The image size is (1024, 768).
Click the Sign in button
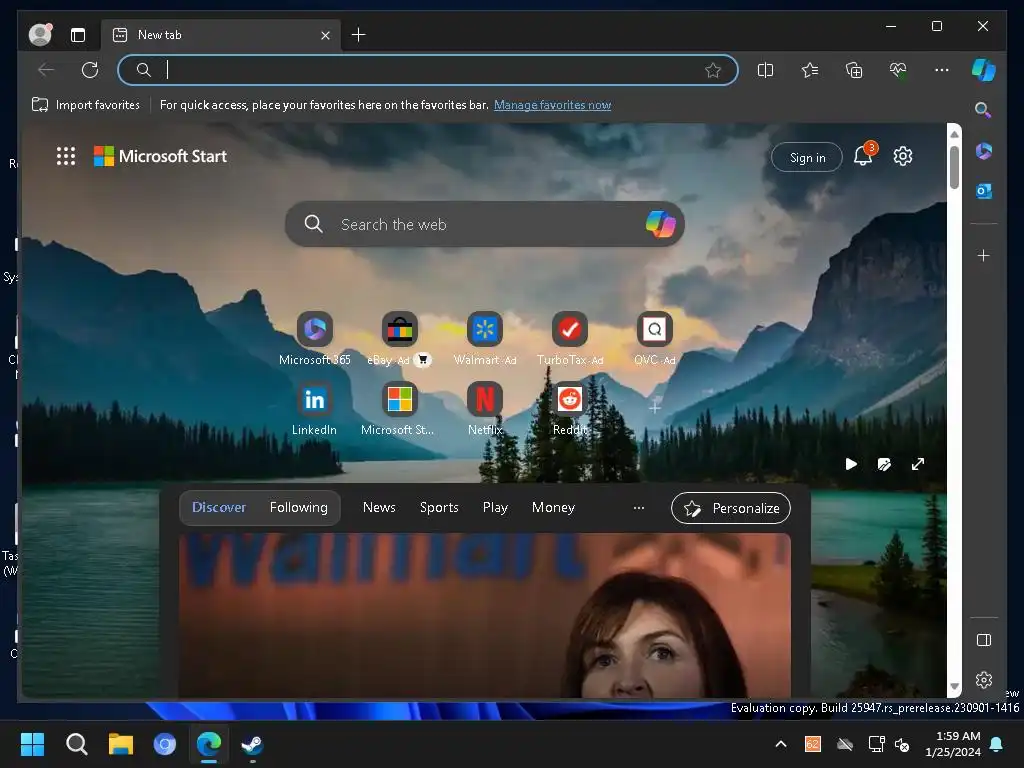807,157
